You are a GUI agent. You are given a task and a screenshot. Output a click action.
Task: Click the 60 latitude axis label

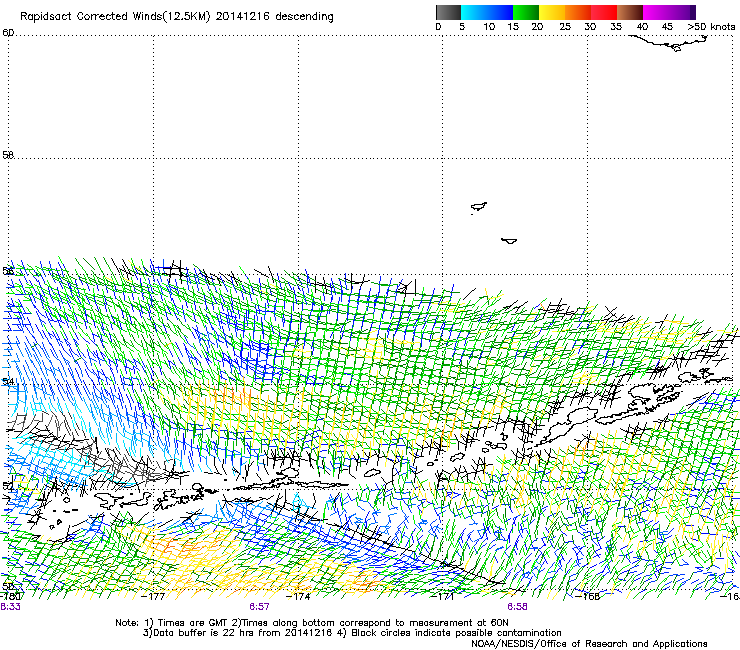pyautogui.click(x=8, y=33)
